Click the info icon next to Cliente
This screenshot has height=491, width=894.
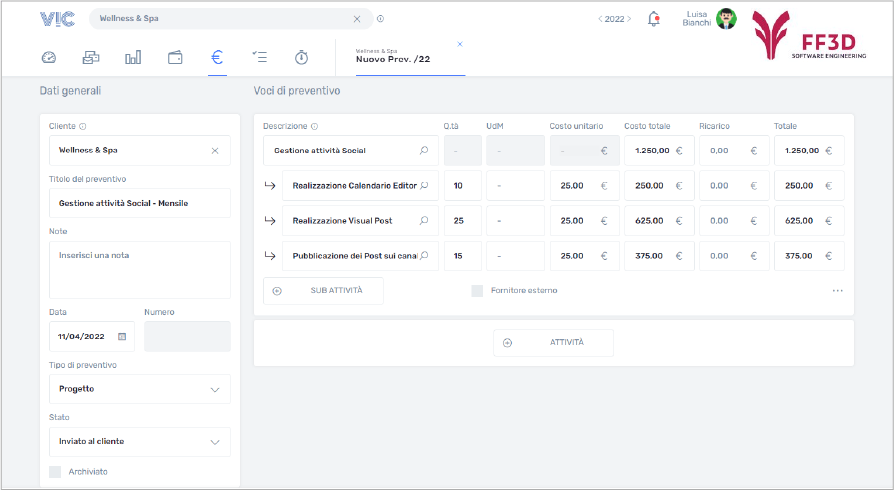pos(83,127)
